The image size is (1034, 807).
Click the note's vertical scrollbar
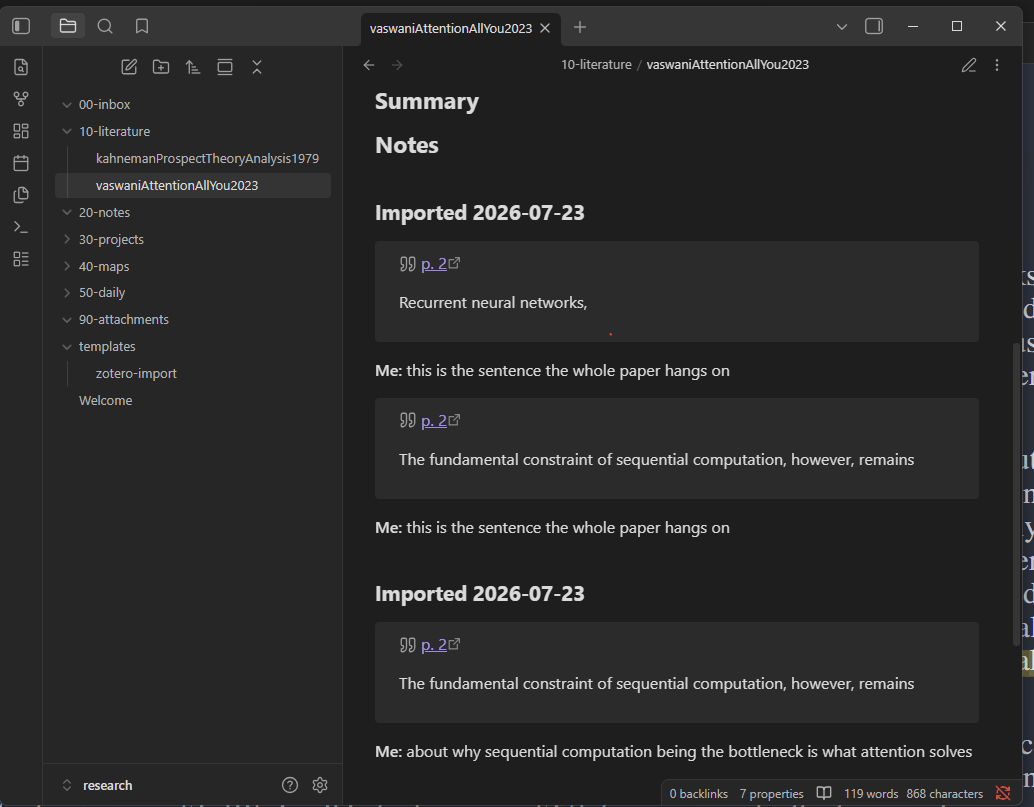tap(1016, 493)
